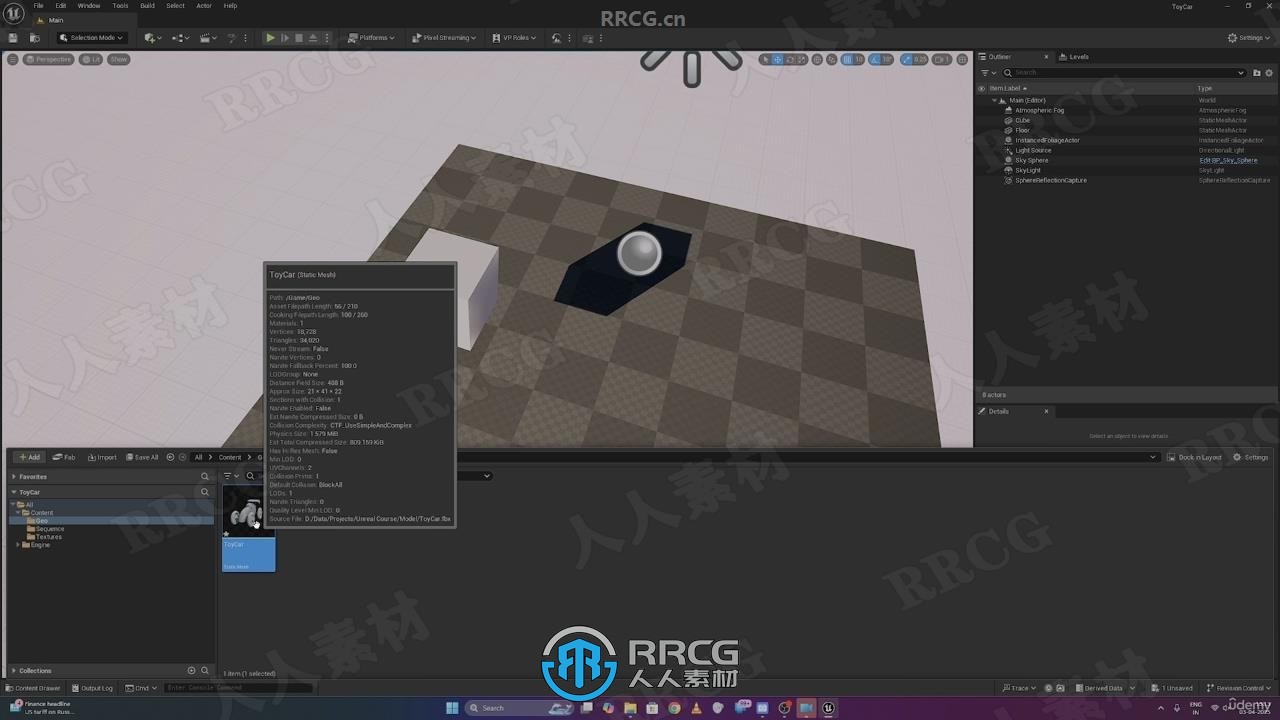1280x720 pixels.
Task: Click the Outliner search field
Action: (1125, 73)
